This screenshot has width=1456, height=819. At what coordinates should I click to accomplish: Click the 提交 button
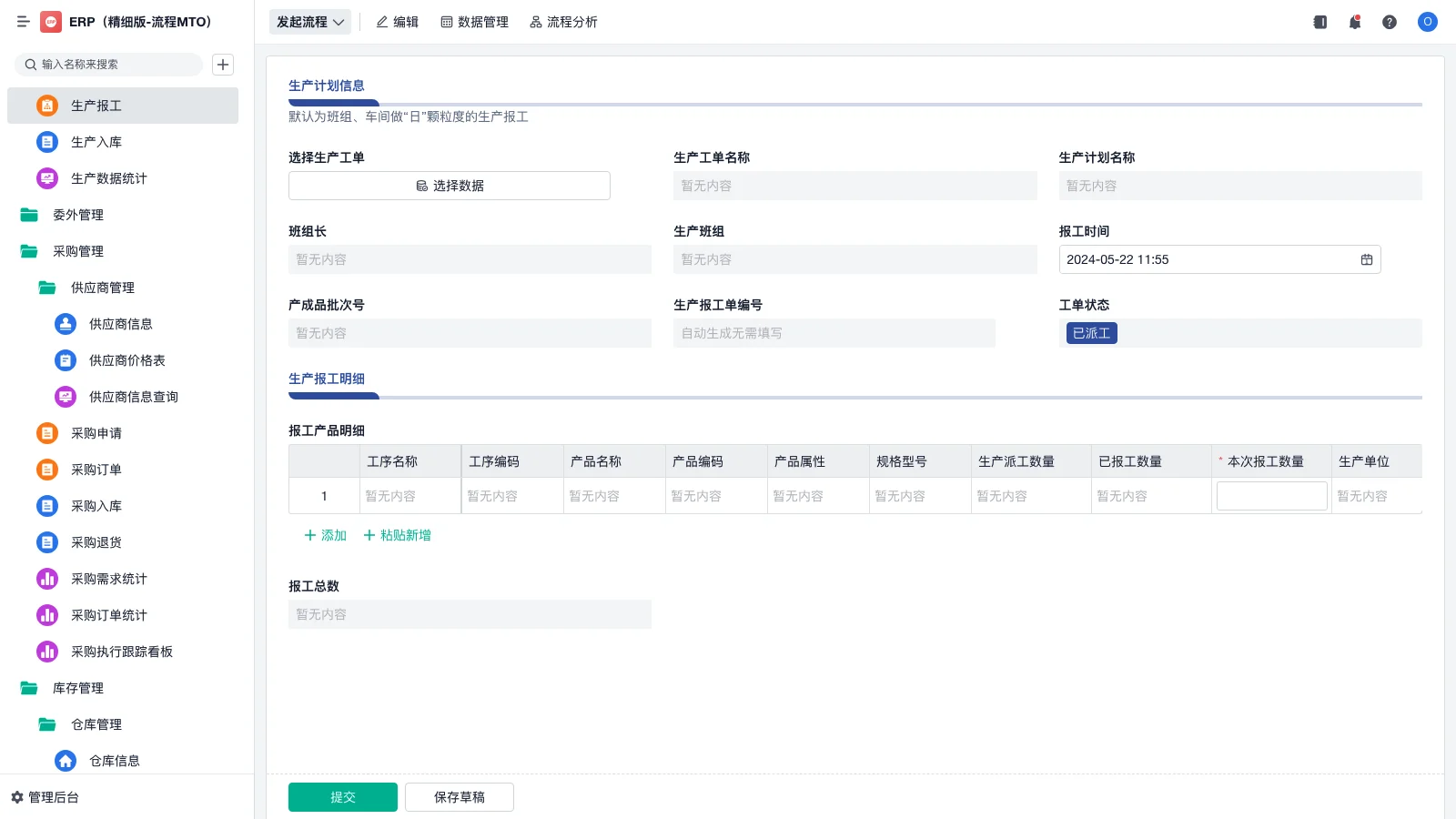tap(342, 796)
